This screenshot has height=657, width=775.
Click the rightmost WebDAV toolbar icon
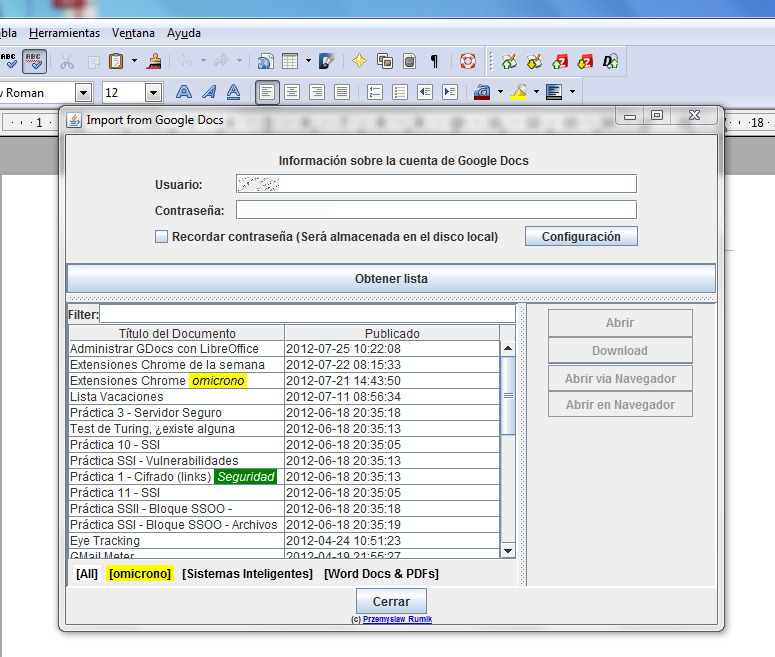pos(610,61)
